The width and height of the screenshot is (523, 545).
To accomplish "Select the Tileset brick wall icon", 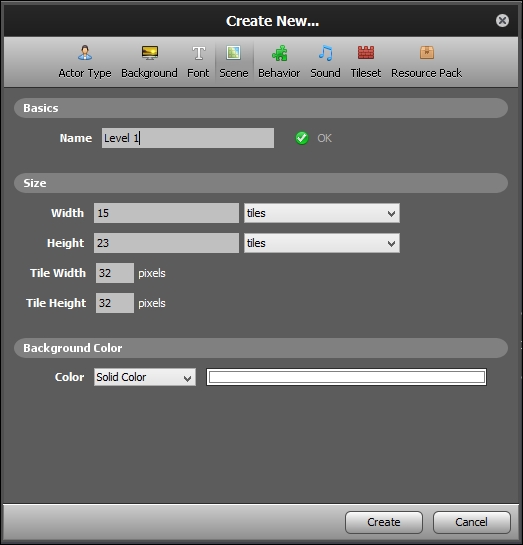I will [x=366, y=52].
